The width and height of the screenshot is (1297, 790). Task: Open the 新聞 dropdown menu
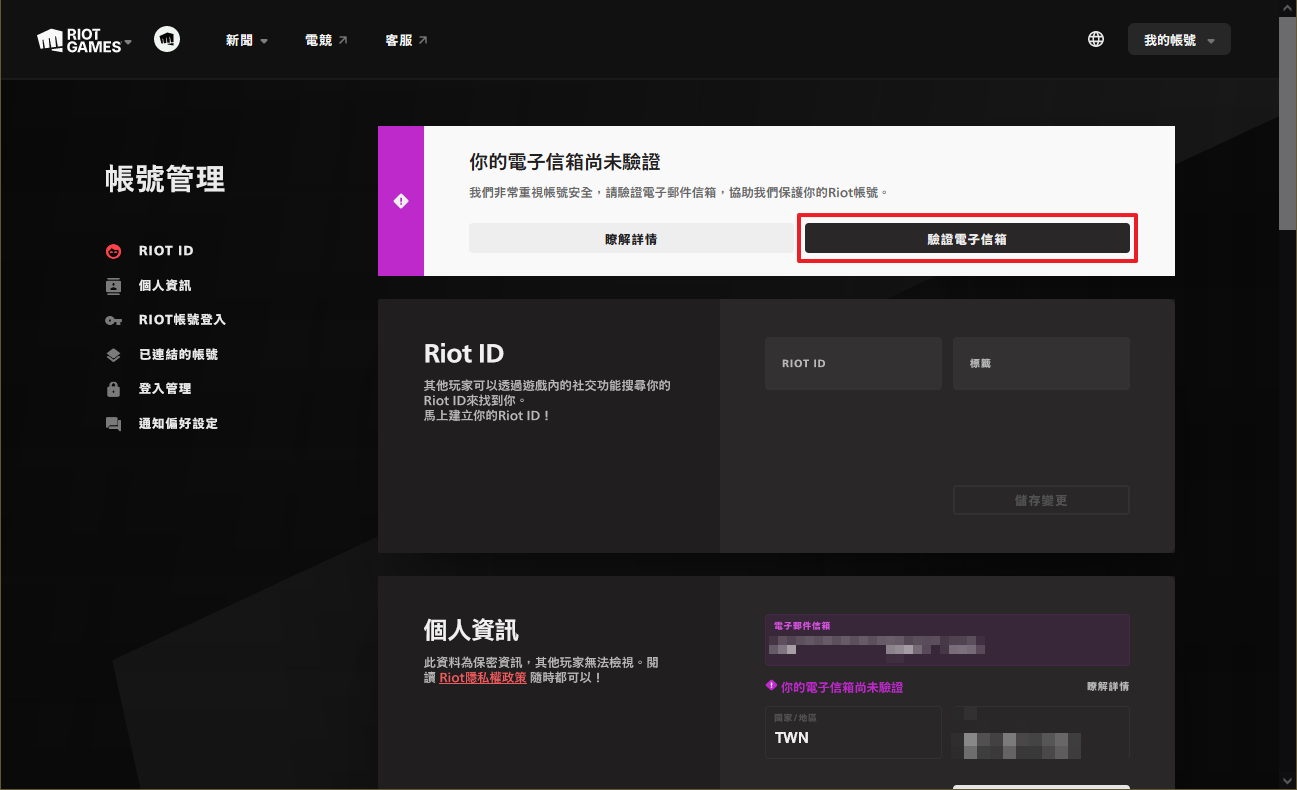point(247,40)
